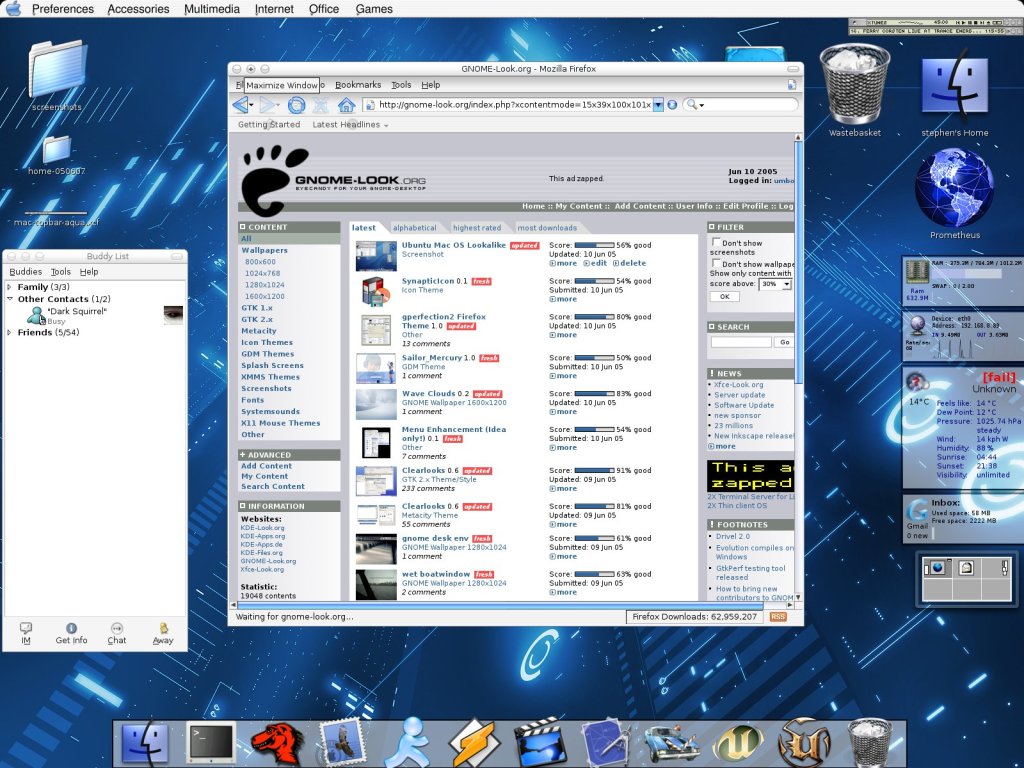Set Away status in Buddy List

[163, 633]
